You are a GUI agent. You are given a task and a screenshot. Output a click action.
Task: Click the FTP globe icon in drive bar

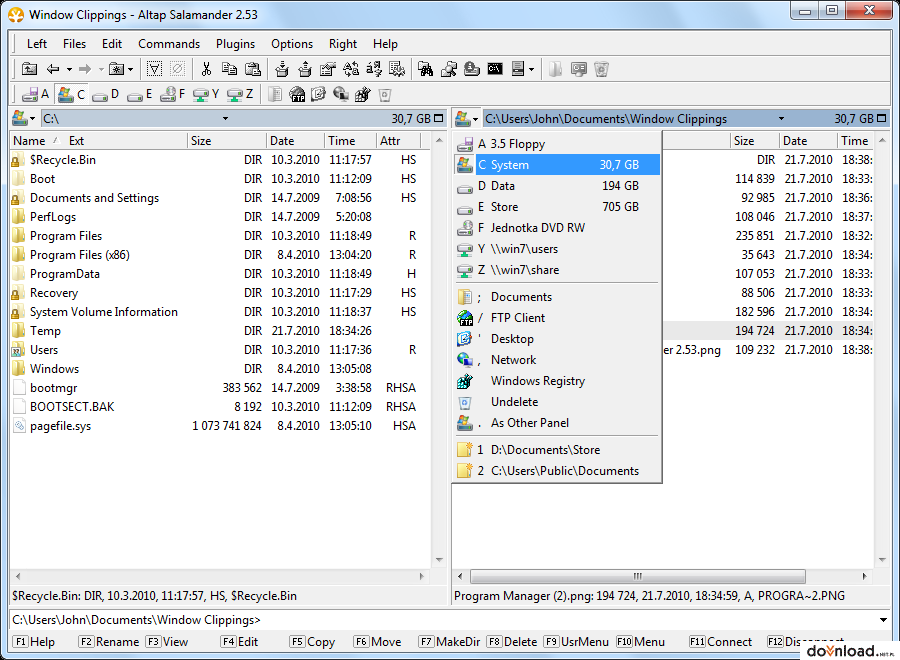click(297, 95)
